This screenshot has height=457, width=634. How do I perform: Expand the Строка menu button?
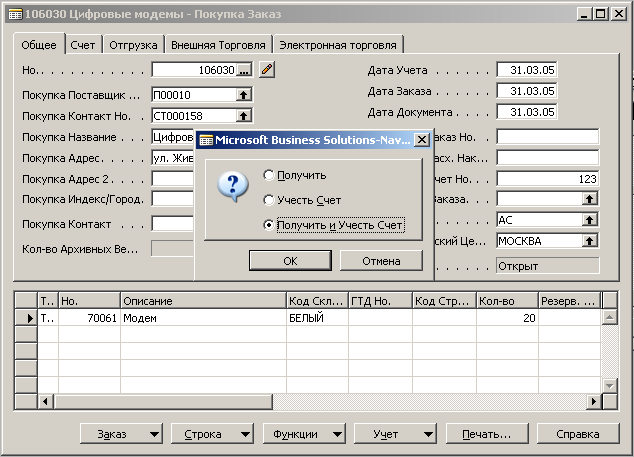[212, 434]
